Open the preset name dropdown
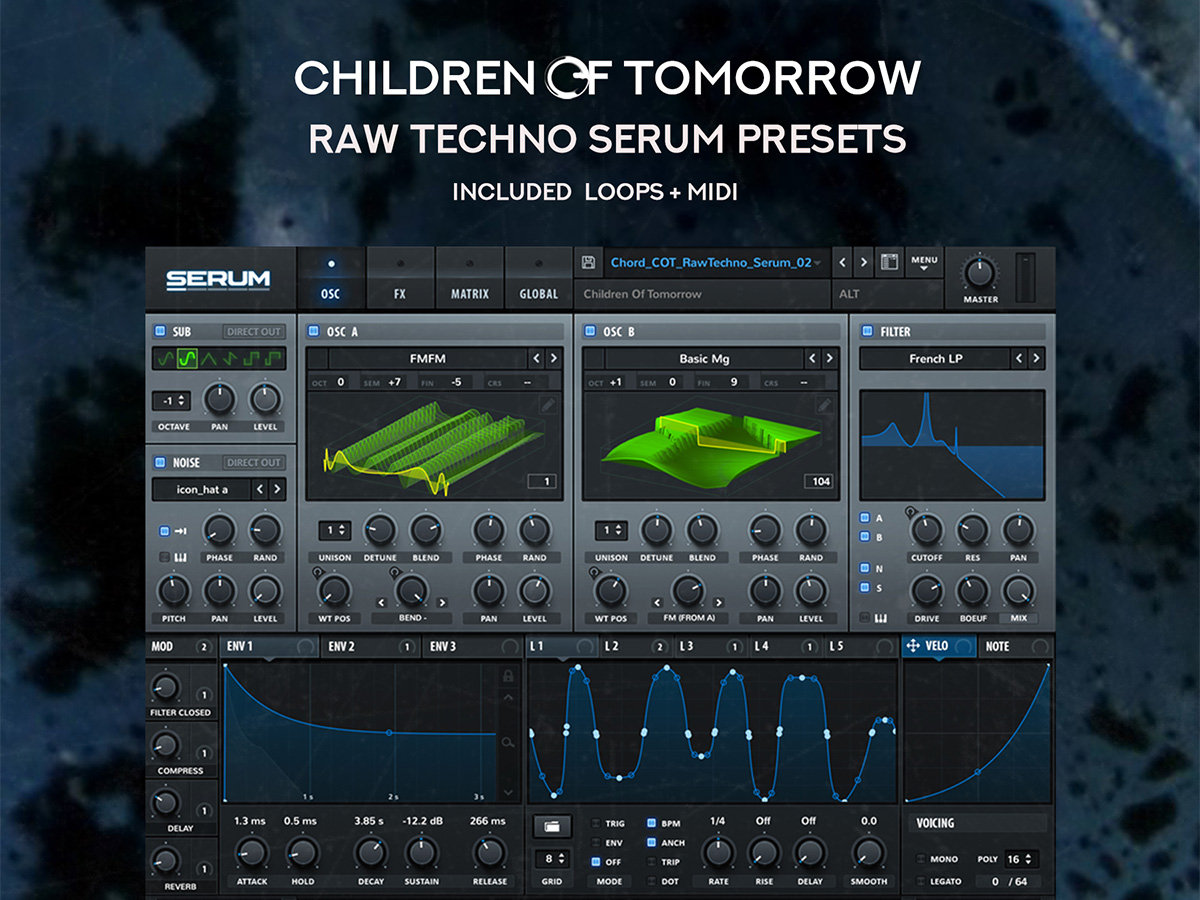This screenshot has width=1200, height=900. (817, 263)
